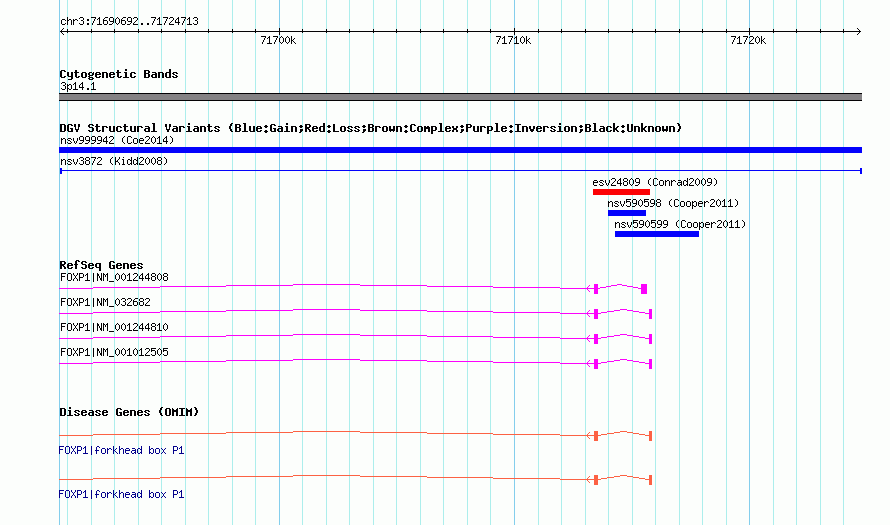The height and width of the screenshot is (525, 890).
Task: Open the first FOXP1|forkhead box P1 link
Action: (121, 451)
